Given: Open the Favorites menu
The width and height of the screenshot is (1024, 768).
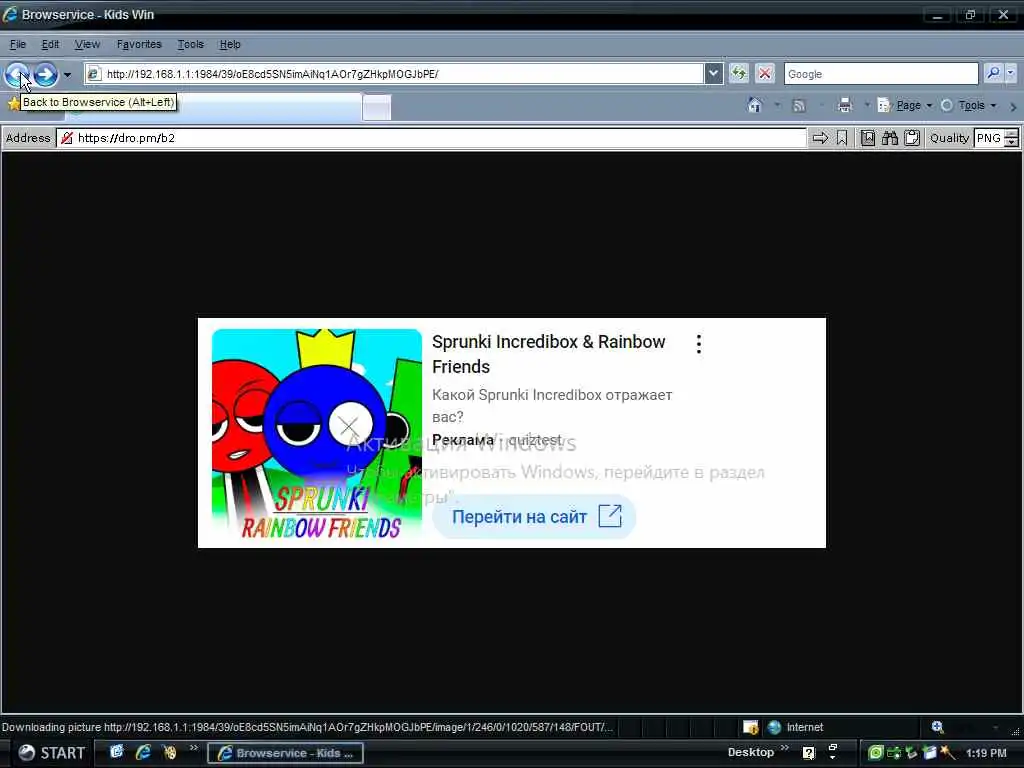Looking at the screenshot, I should (x=139, y=44).
